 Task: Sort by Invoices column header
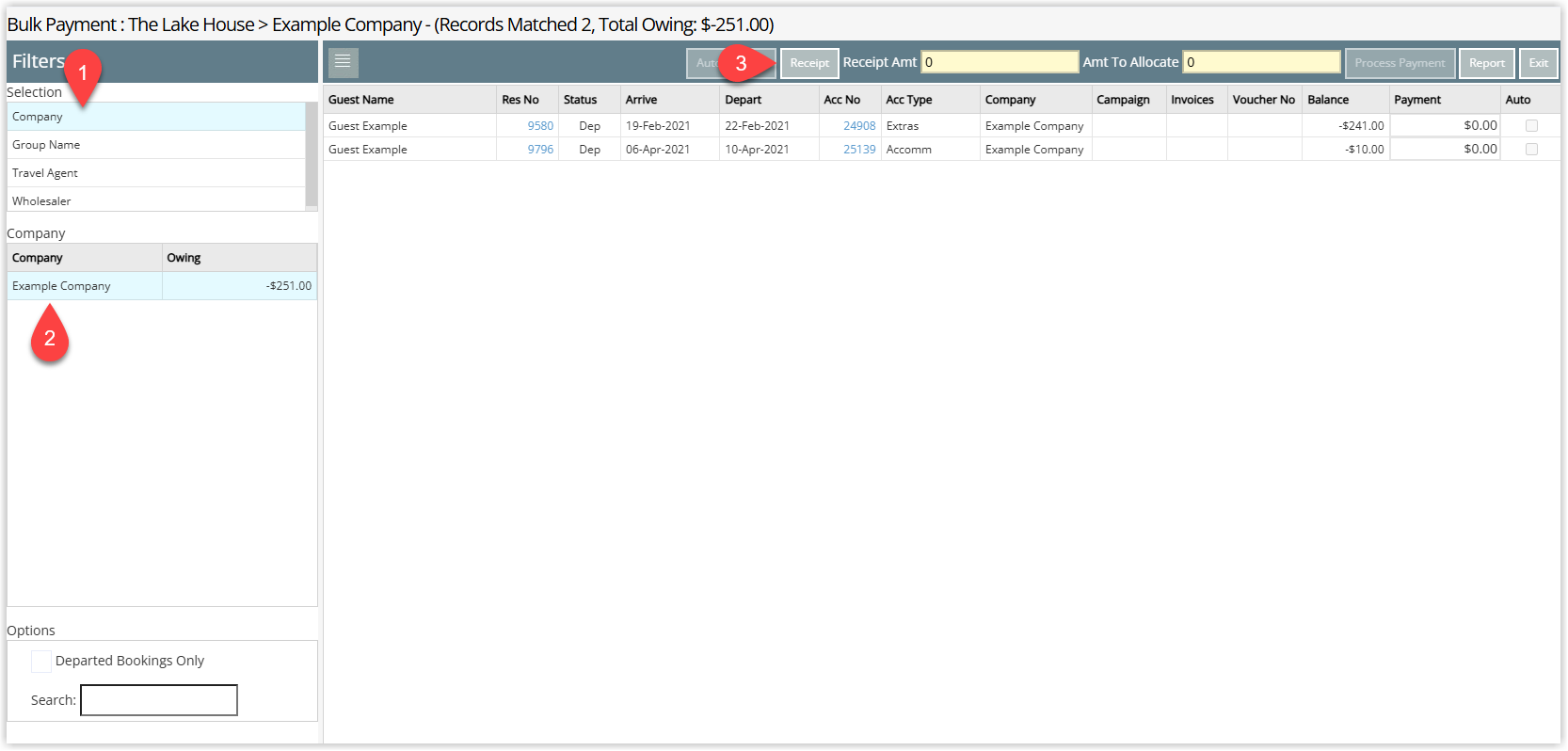point(1196,100)
